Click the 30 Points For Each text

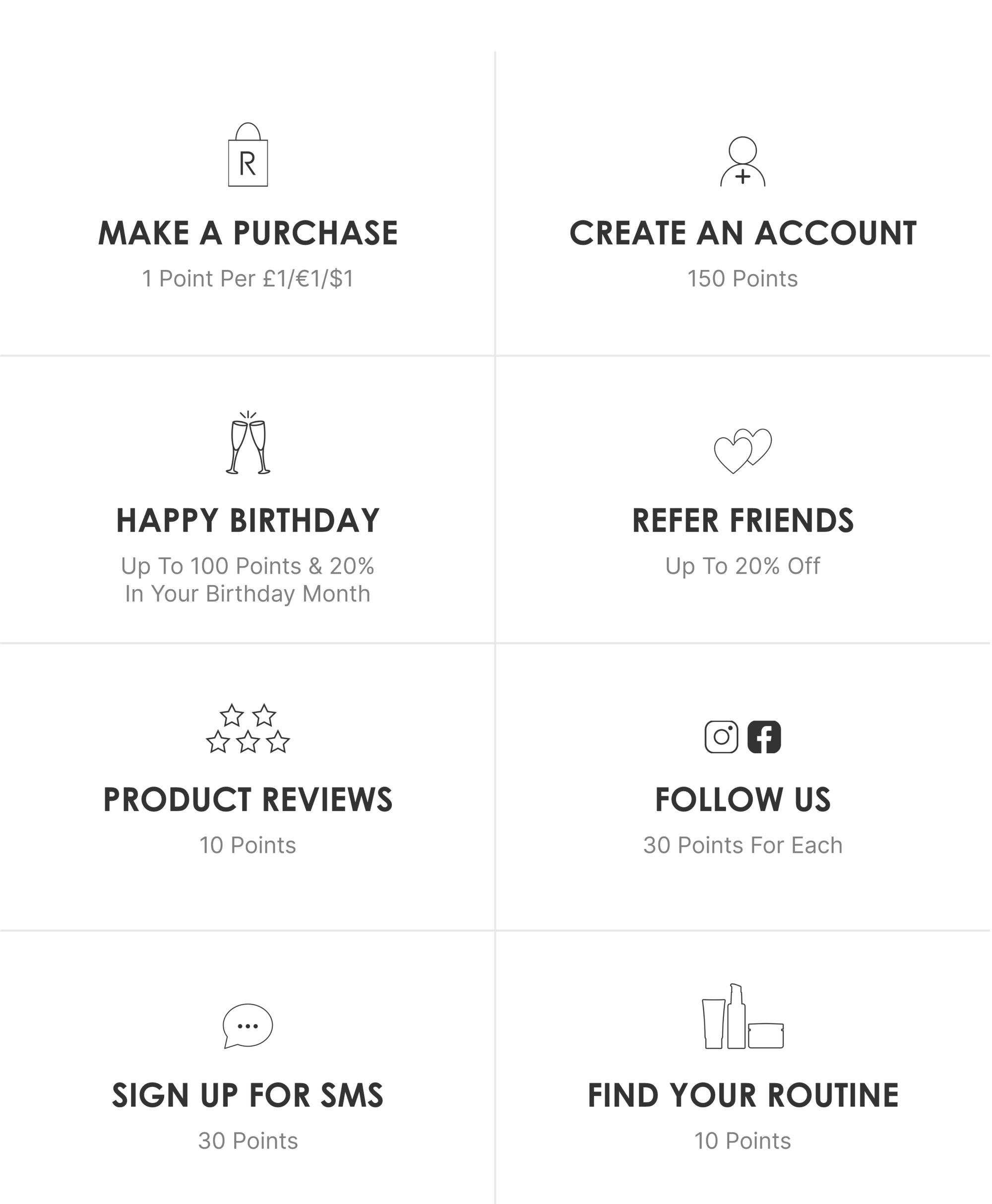coord(743,845)
